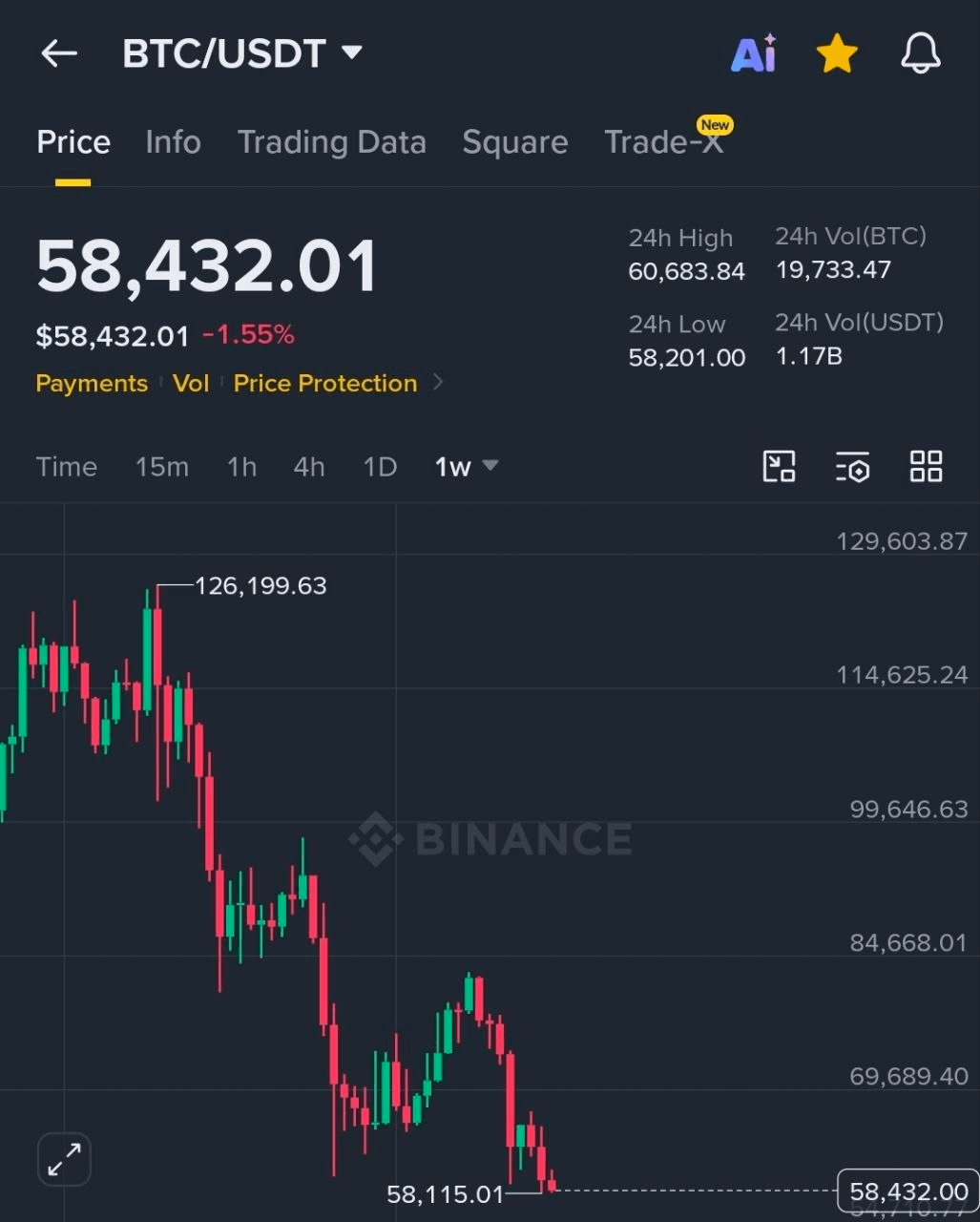Expand chart to fullscreen with diagonal arrows

64,1159
